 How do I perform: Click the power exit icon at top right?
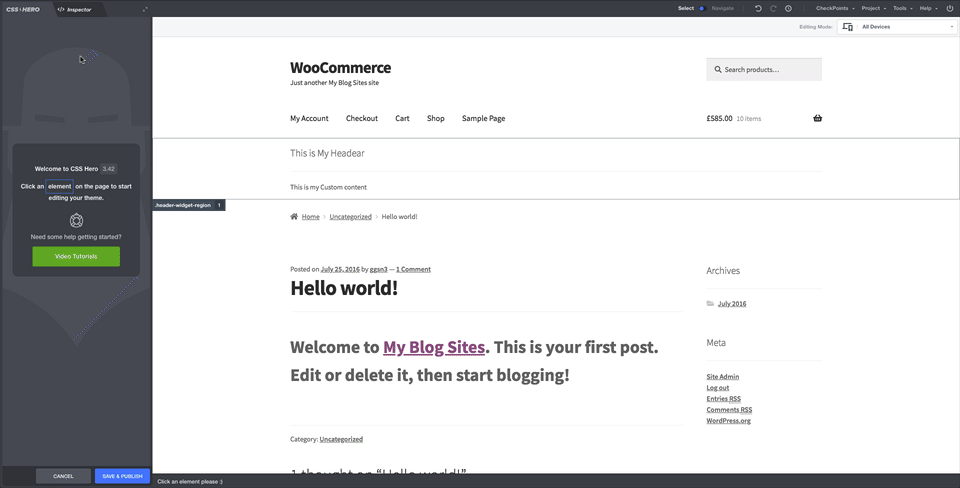(950, 9)
